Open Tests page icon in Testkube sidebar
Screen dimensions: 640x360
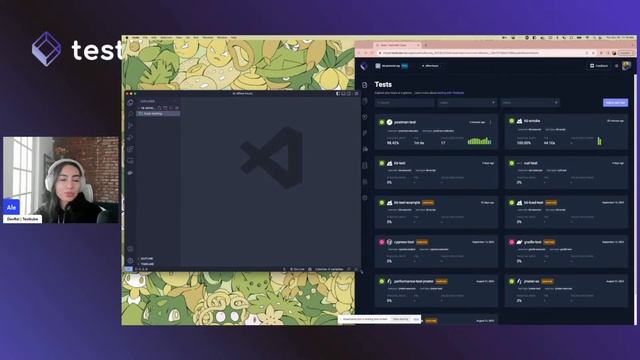tap(364, 85)
